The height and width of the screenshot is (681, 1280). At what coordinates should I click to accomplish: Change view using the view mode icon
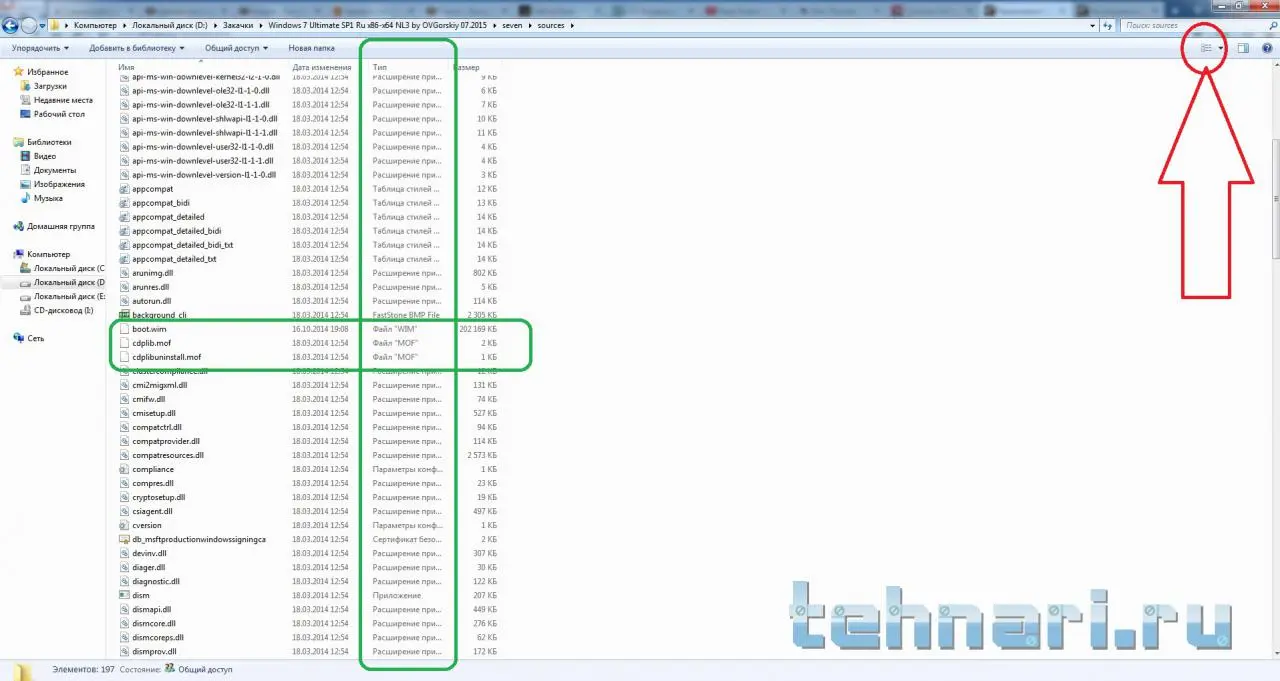click(x=1206, y=48)
